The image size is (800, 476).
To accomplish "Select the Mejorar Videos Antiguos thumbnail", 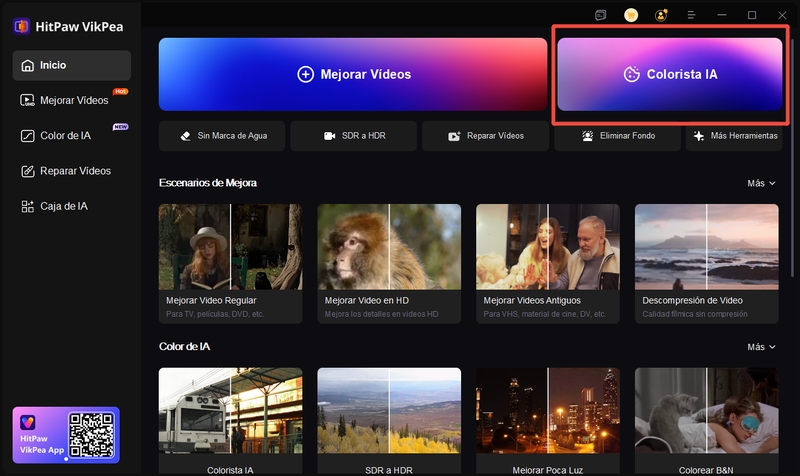I will click(548, 263).
